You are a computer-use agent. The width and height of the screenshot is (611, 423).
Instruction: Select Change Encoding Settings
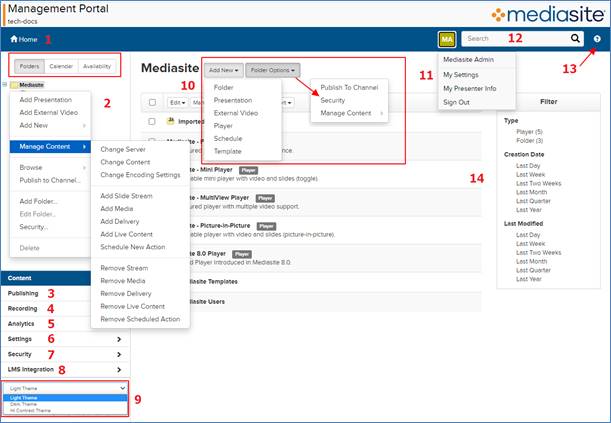pyautogui.click(x=140, y=175)
